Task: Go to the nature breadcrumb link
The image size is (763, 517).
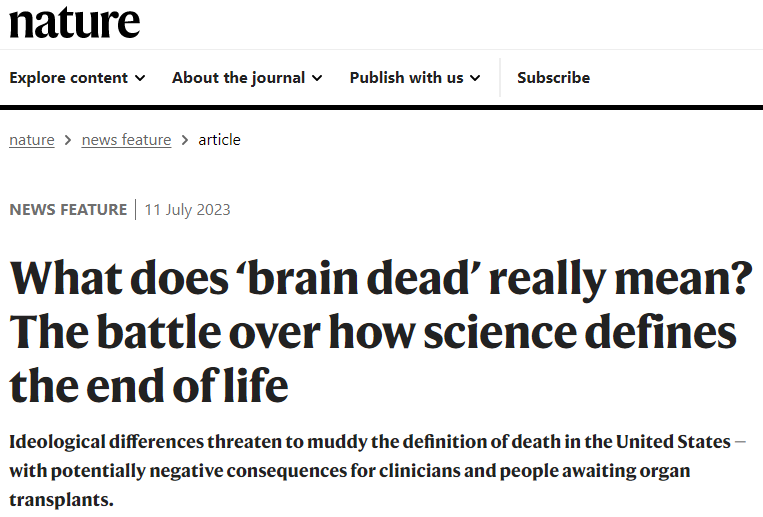Action: pyautogui.click(x=32, y=140)
